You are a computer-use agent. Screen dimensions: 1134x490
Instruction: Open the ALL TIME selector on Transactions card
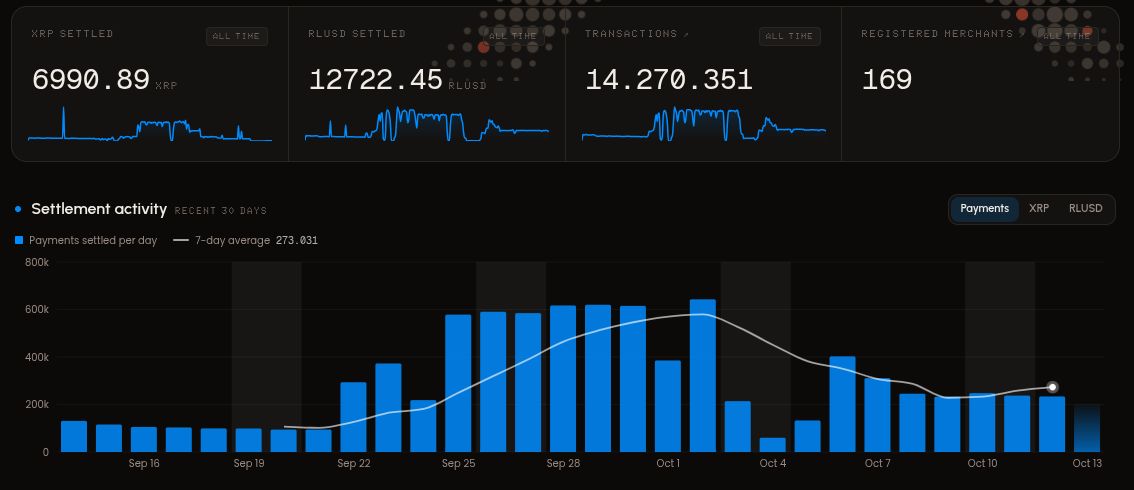click(790, 36)
